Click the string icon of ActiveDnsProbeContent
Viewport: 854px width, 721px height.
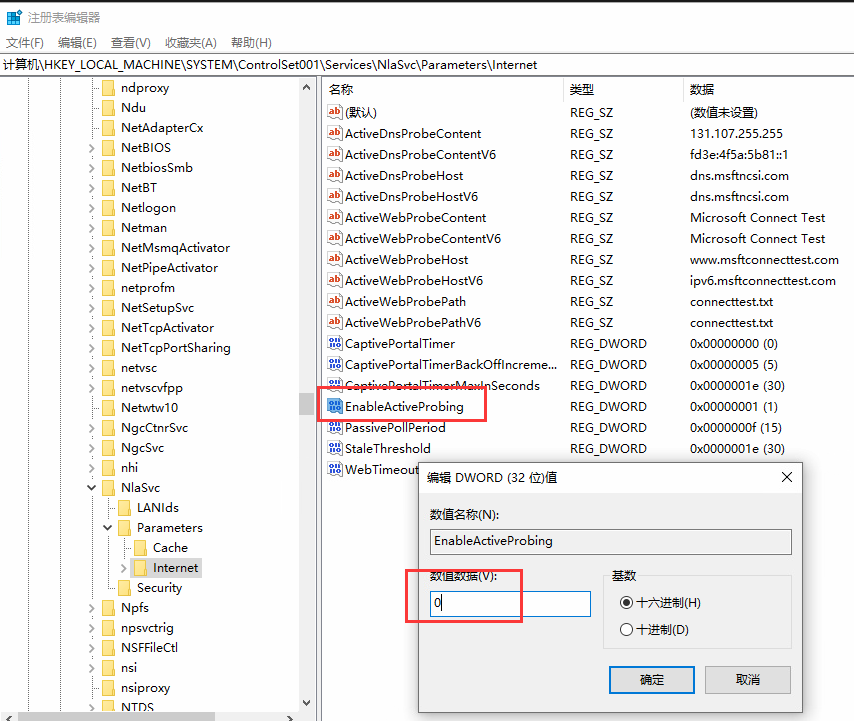pos(334,133)
